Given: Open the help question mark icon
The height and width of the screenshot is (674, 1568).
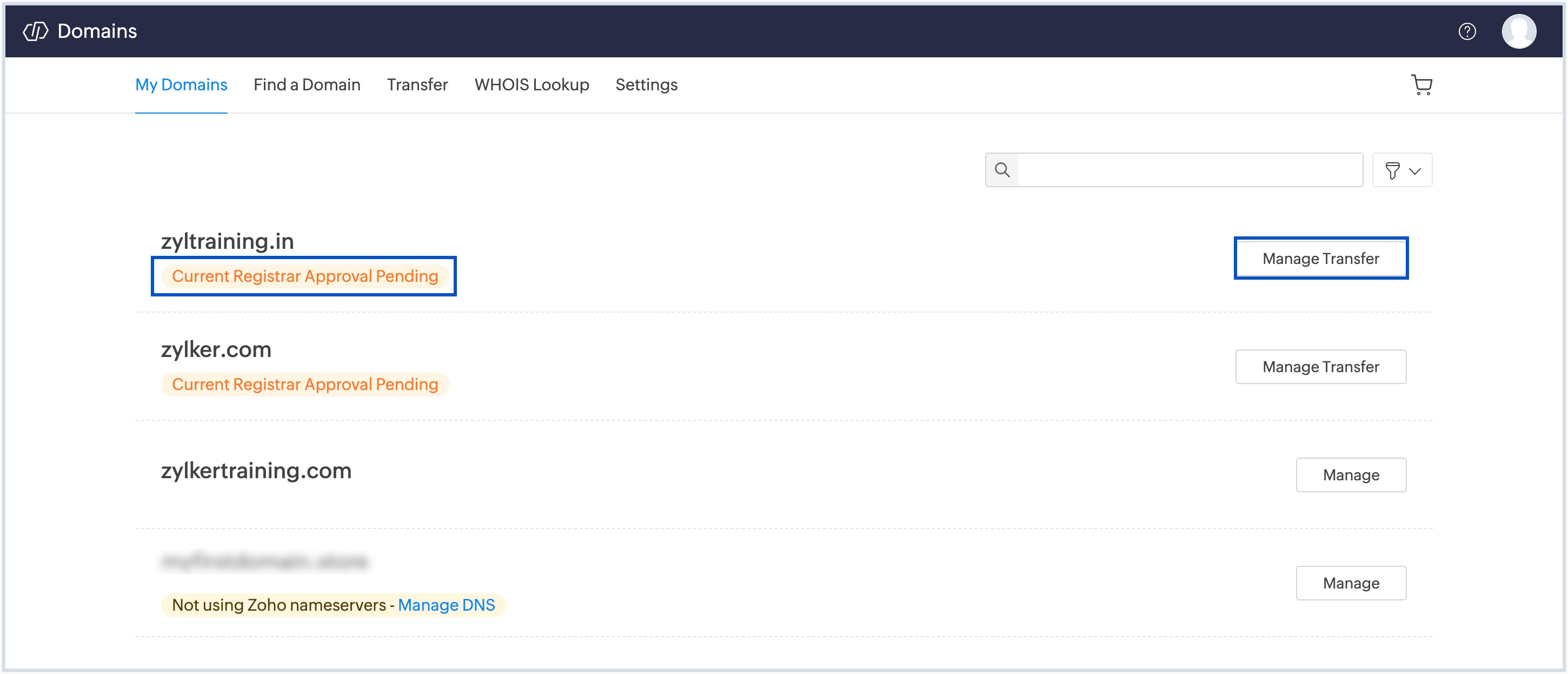Looking at the screenshot, I should point(1467,31).
